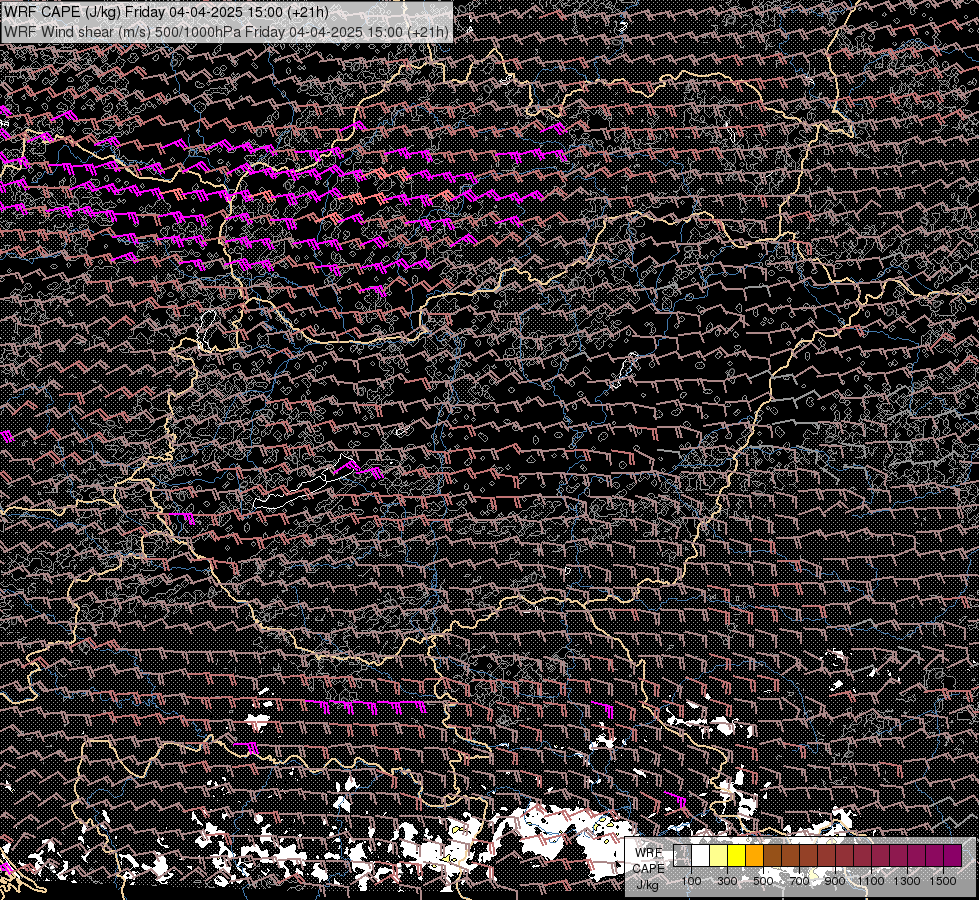The width and height of the screenshot is (979, 900).
Task: Click the WRF Wind shear title line
Action: click(226, 32)
